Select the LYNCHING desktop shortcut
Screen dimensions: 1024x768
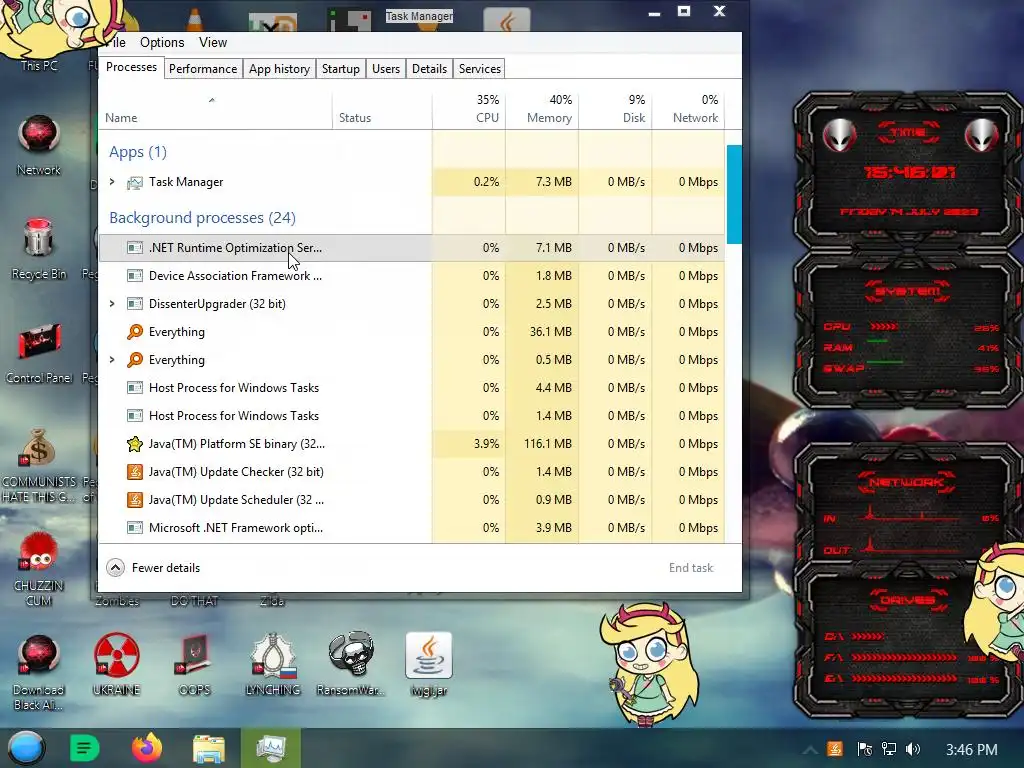click(272, 664)
